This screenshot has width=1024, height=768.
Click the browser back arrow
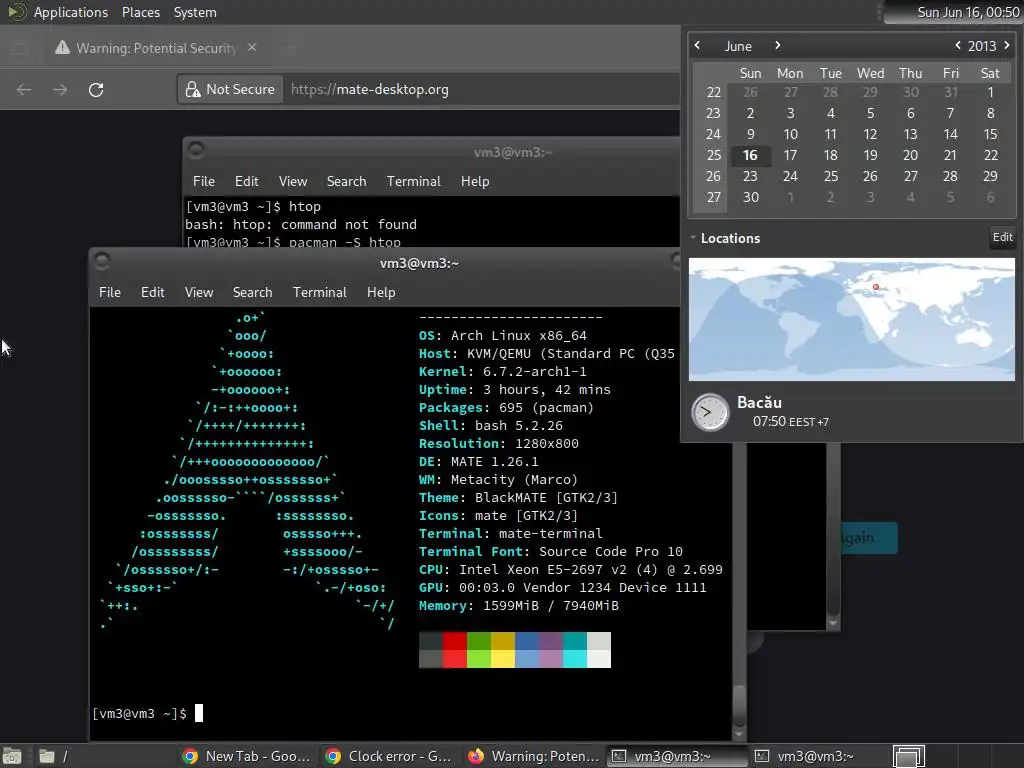pyautogui.click(x=24, y=89)
